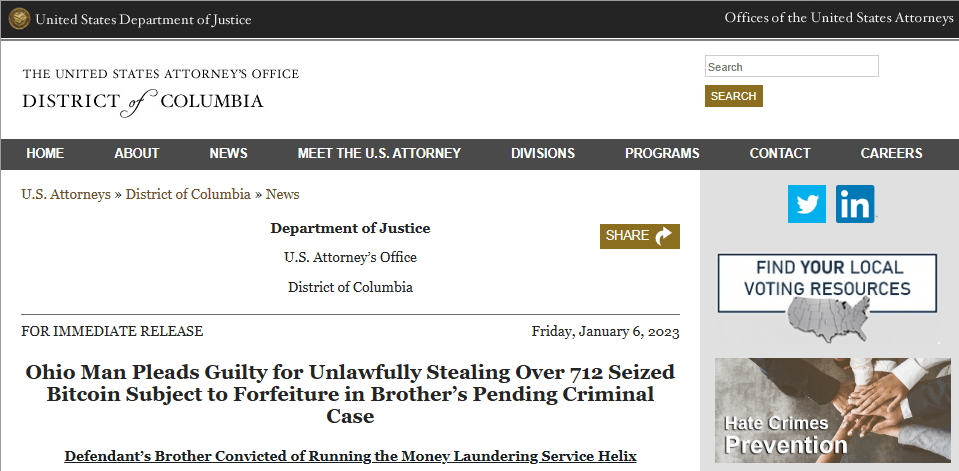The width and height of the screenshot is (959, 471).
Task: Open the CAREERS menu item
Action: 892,154
